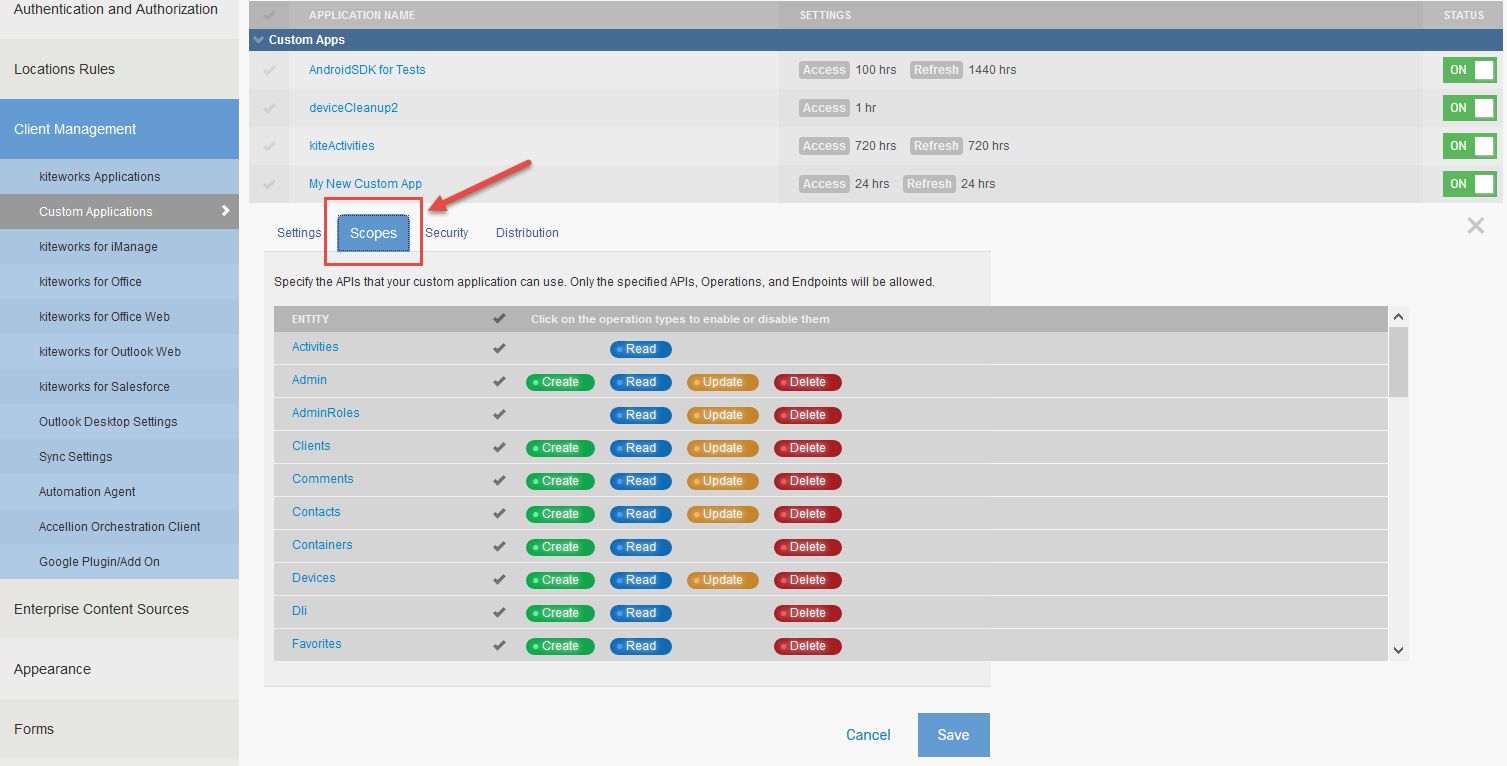This screenshot has width=1507, height=766.
Task: Toggle the My New Custom App status
Action: click(x=1469, y=184)
